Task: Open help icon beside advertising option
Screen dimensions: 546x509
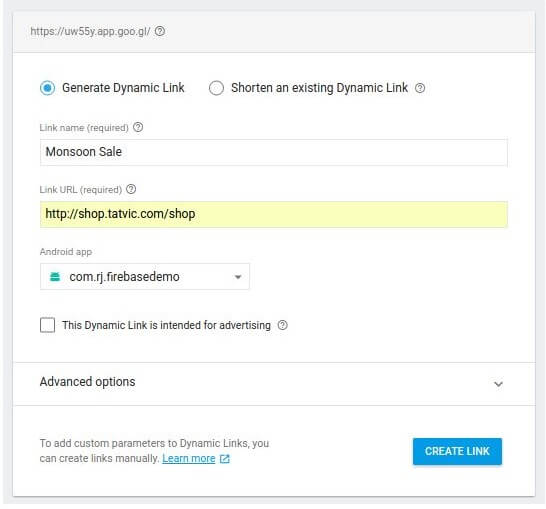Action: [282, 325]
